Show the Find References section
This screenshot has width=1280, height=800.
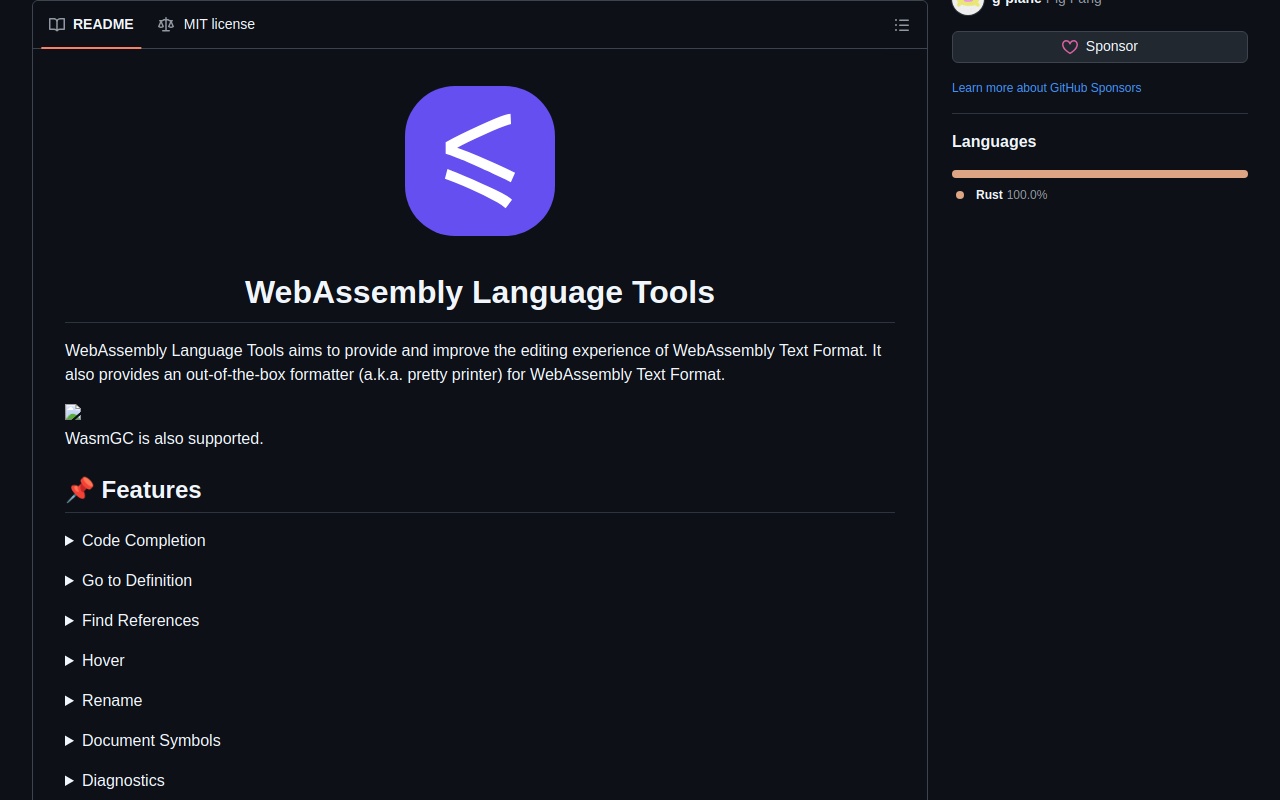tap(140, 620)
